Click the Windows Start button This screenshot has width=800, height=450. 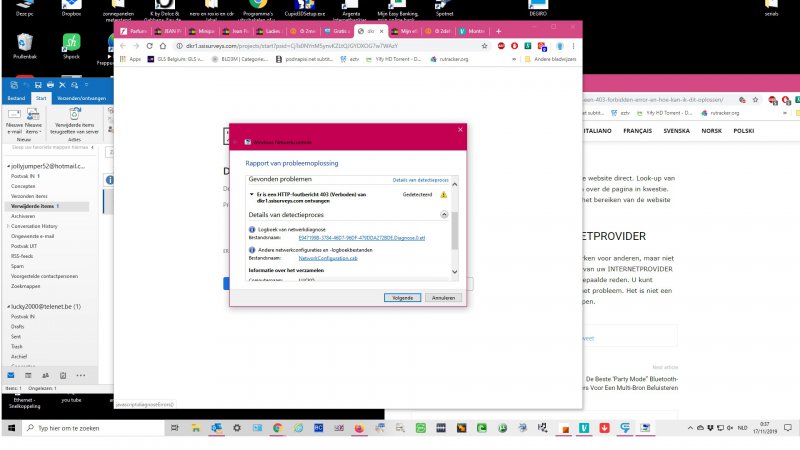click(10, 427)
